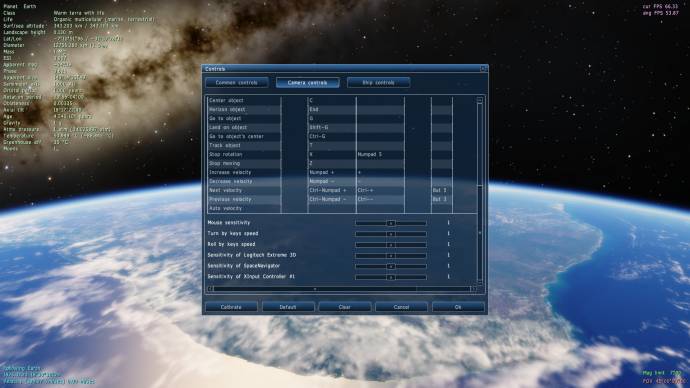
Task: Cancel the controls changes
Action: click(x=401, y=307)
